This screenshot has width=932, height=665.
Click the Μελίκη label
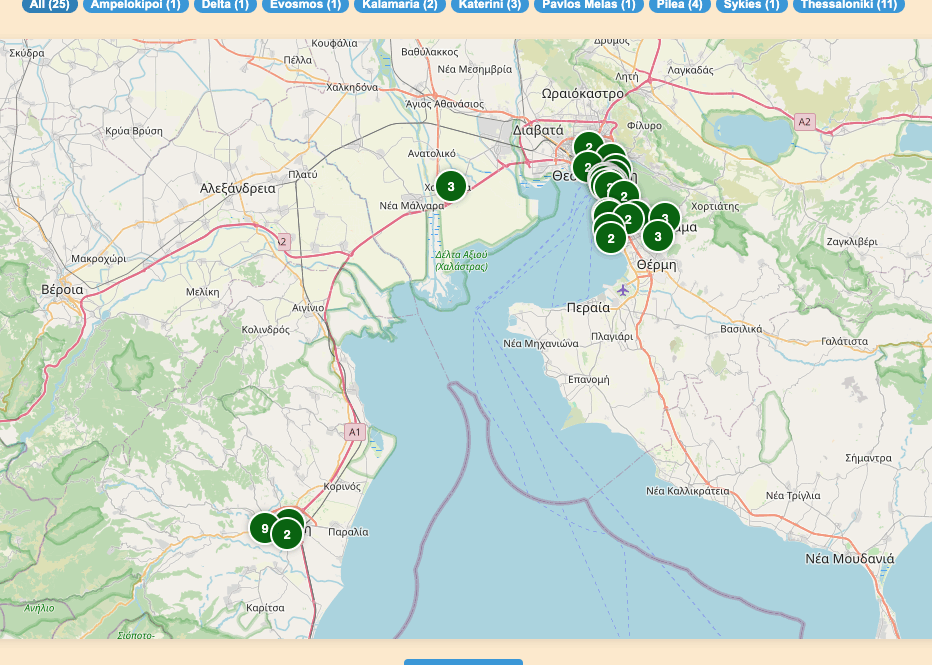pos(203,292)
